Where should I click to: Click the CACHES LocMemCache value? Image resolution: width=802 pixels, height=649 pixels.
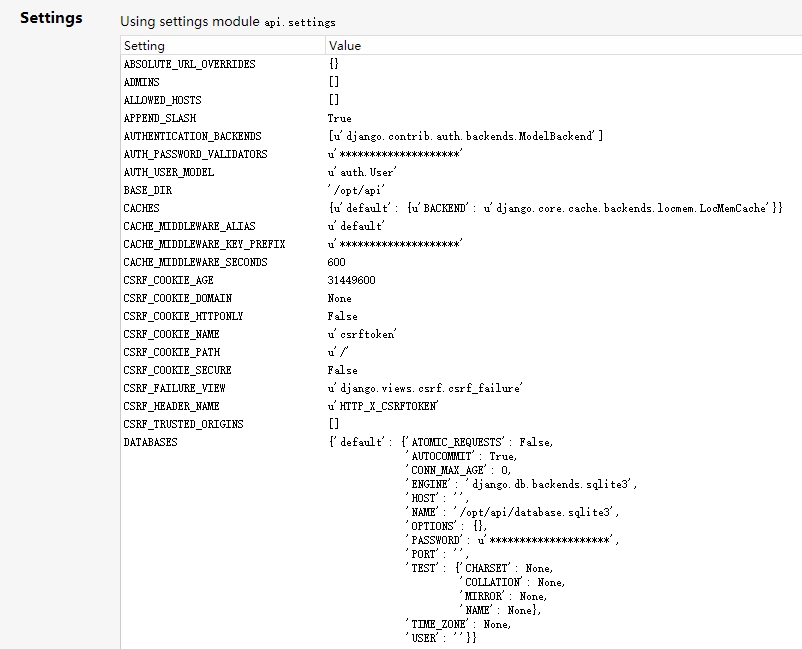coord(555,208)
